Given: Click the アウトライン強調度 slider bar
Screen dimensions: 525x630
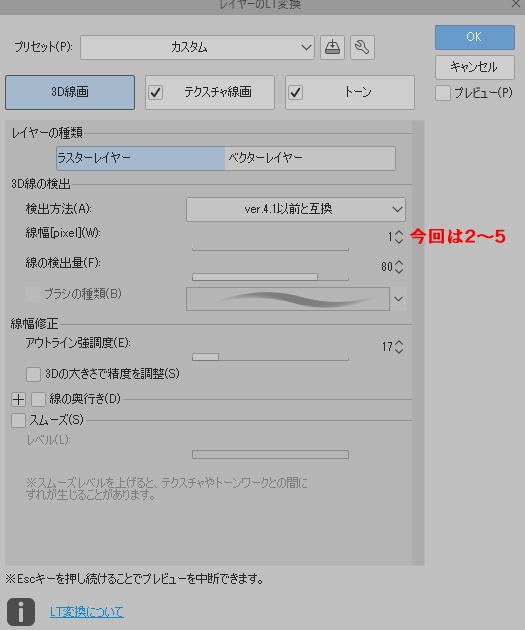Looking at the screenshot, I should pyautogui.click(x=270, y=357).
